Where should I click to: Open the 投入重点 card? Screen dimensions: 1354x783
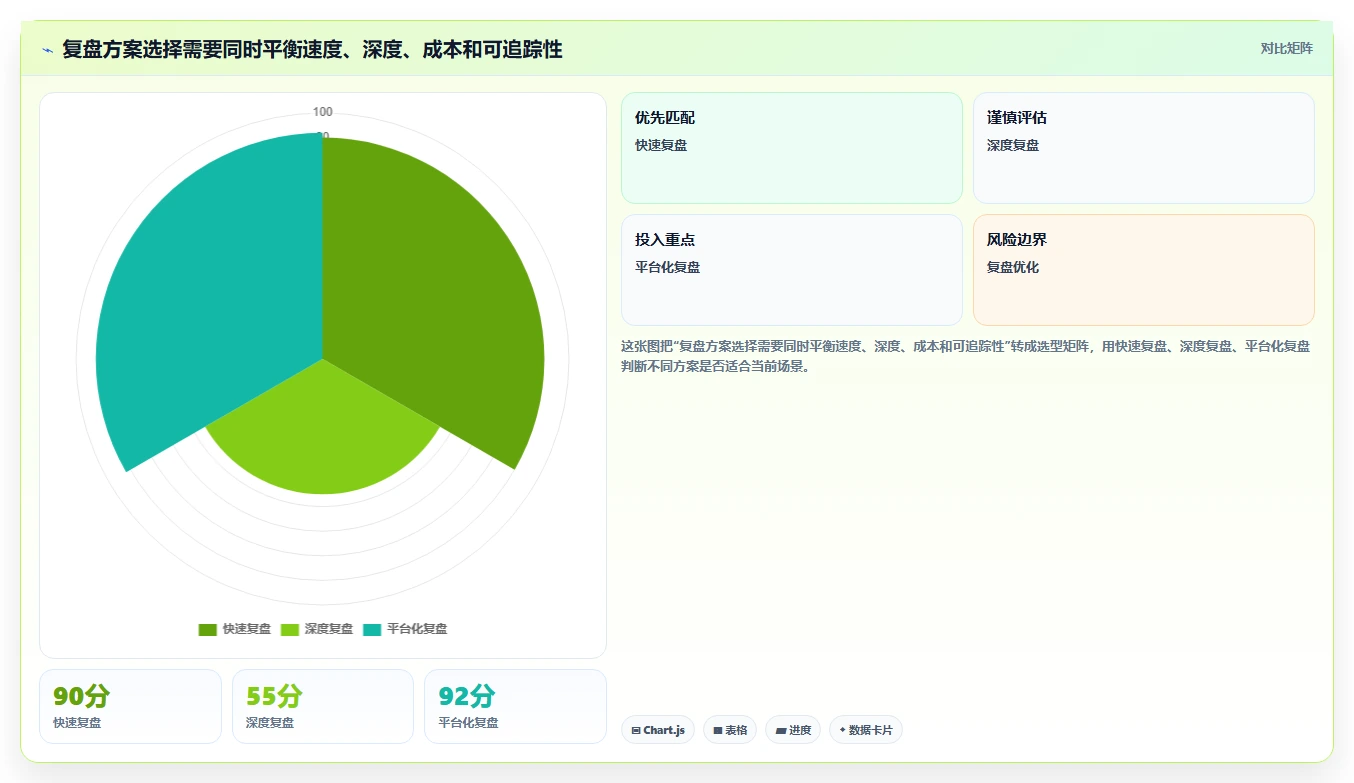pyautogui.click(x=791, y=270)
